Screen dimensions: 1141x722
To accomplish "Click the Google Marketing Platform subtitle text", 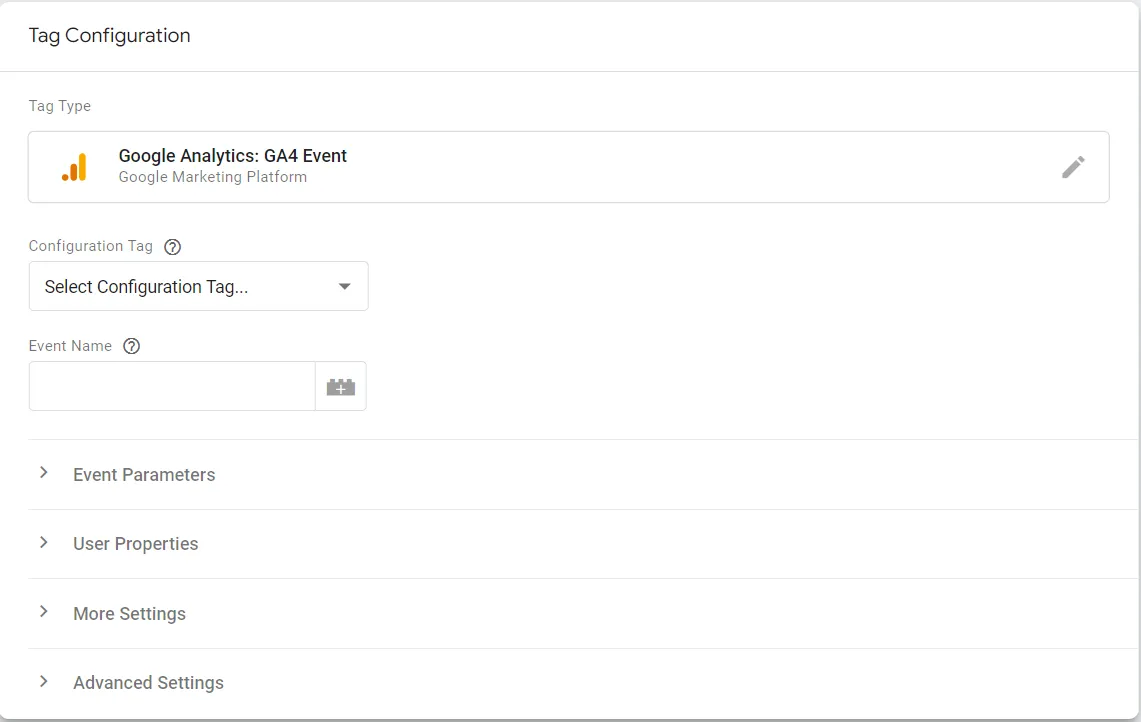I will [212, 177].
